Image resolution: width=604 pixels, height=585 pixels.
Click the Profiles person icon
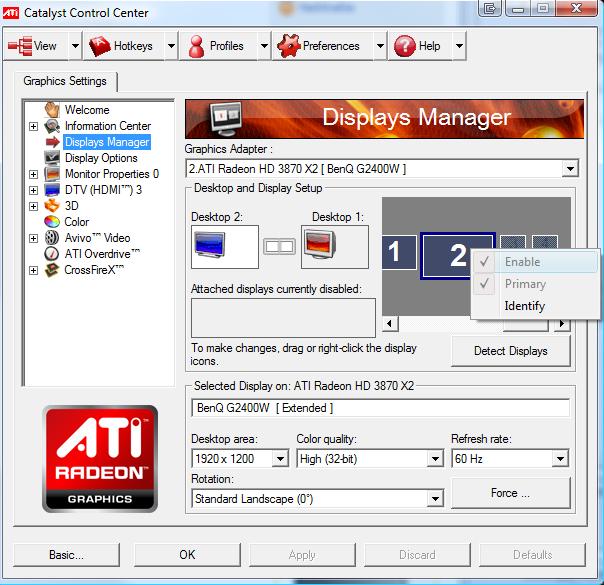point(196,46)
